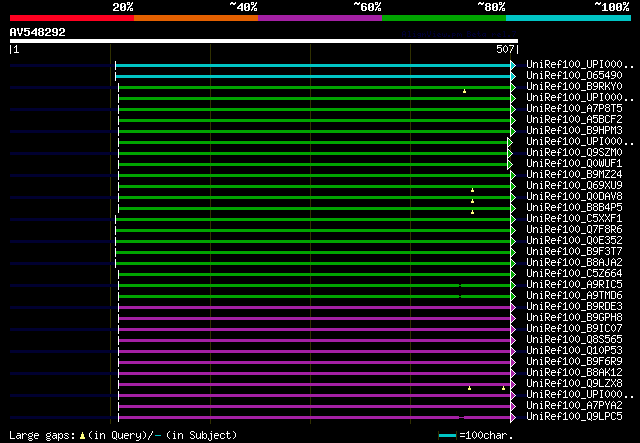
Task: Click the green ~80% identity legend segment
Action: point(444,18)
